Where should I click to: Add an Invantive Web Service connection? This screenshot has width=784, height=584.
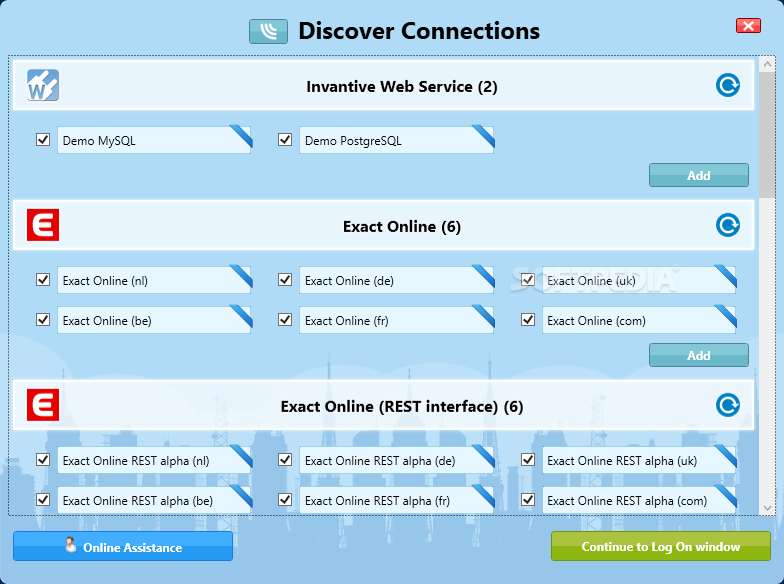pyautogui.click(x=698, y=176)
